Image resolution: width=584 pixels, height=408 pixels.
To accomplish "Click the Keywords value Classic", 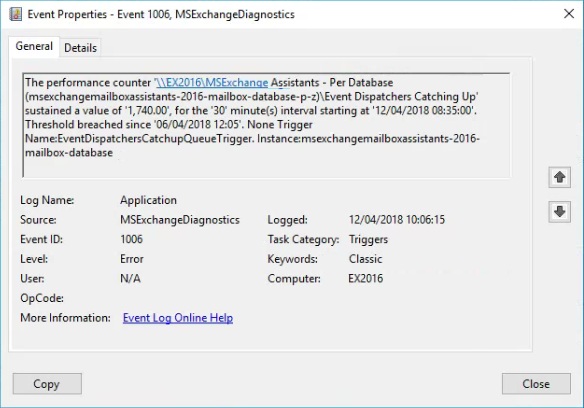I will coord(365,259).
